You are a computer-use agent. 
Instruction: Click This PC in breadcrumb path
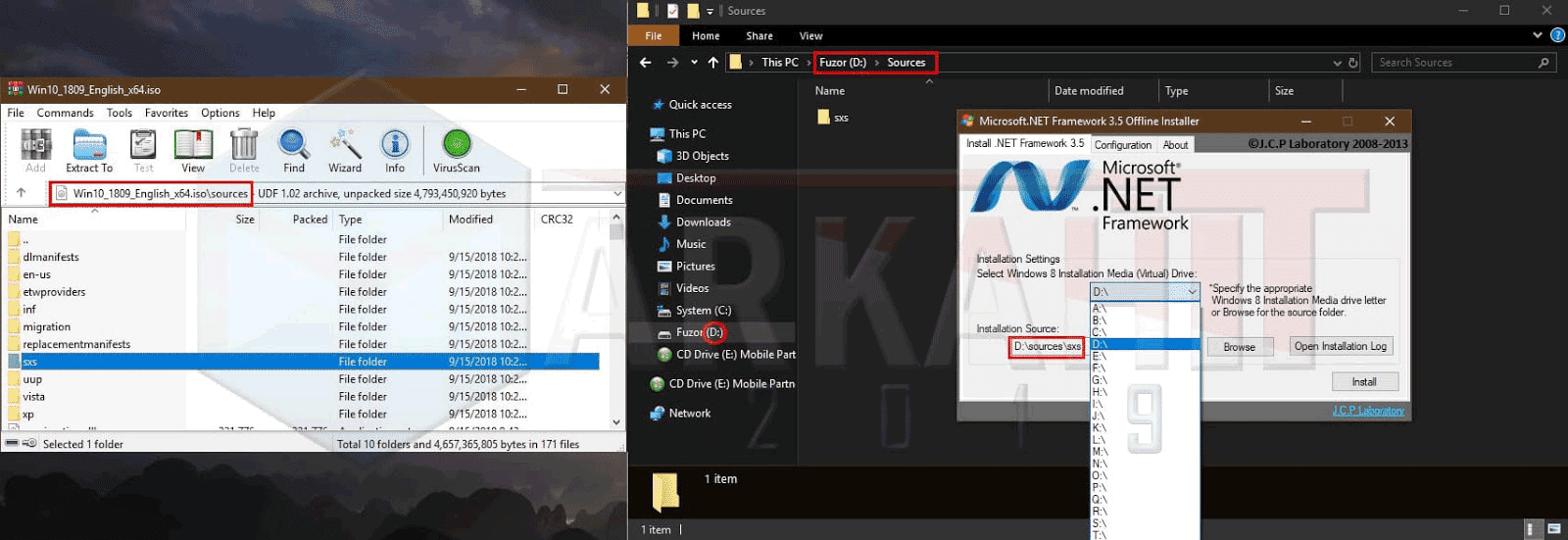[x=780, y=63]
